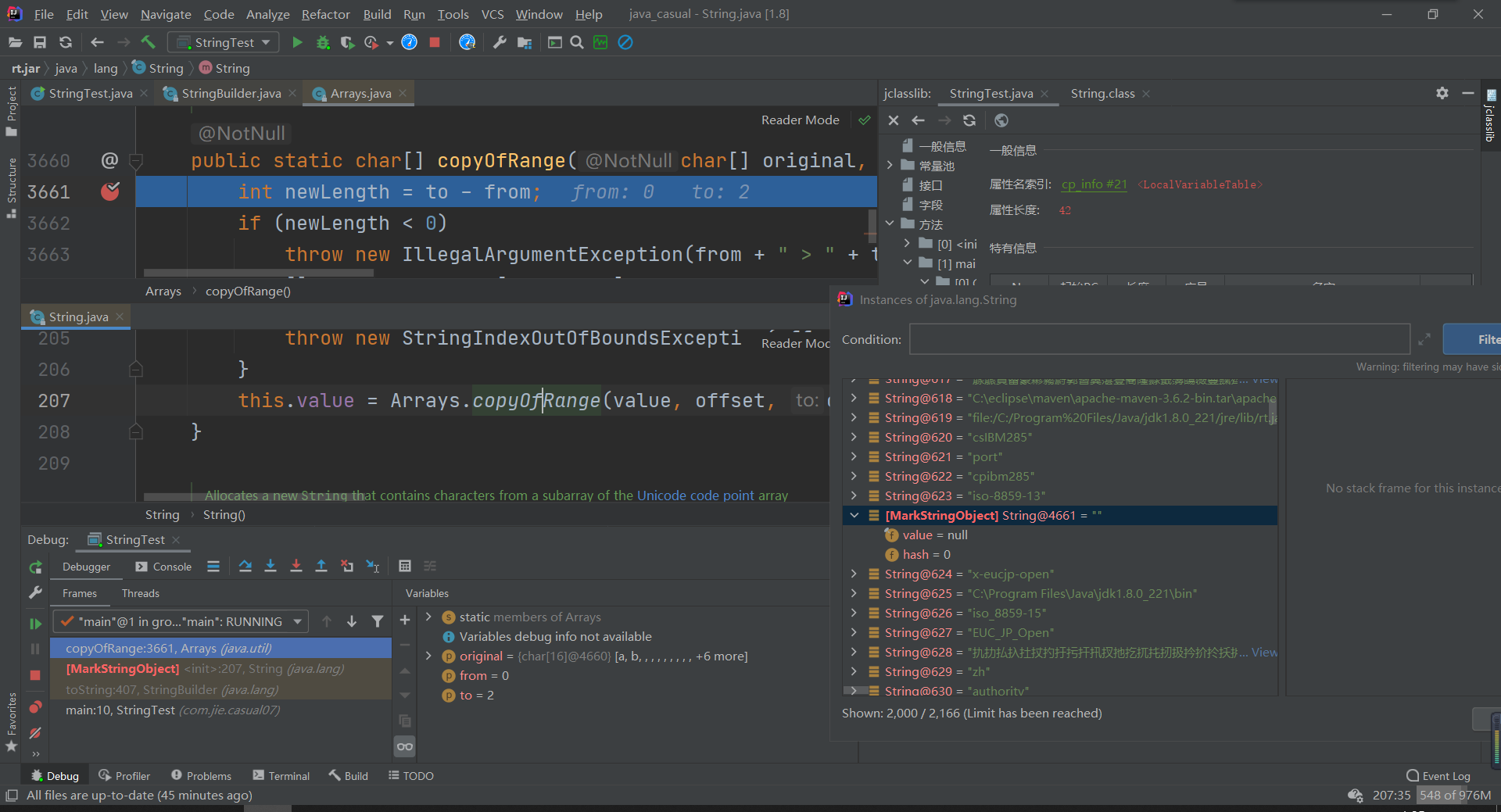The width and height of the screenshot is (1501, 812).
Task: Run StringTest with coverage
Action: click(x=347, y=42)
